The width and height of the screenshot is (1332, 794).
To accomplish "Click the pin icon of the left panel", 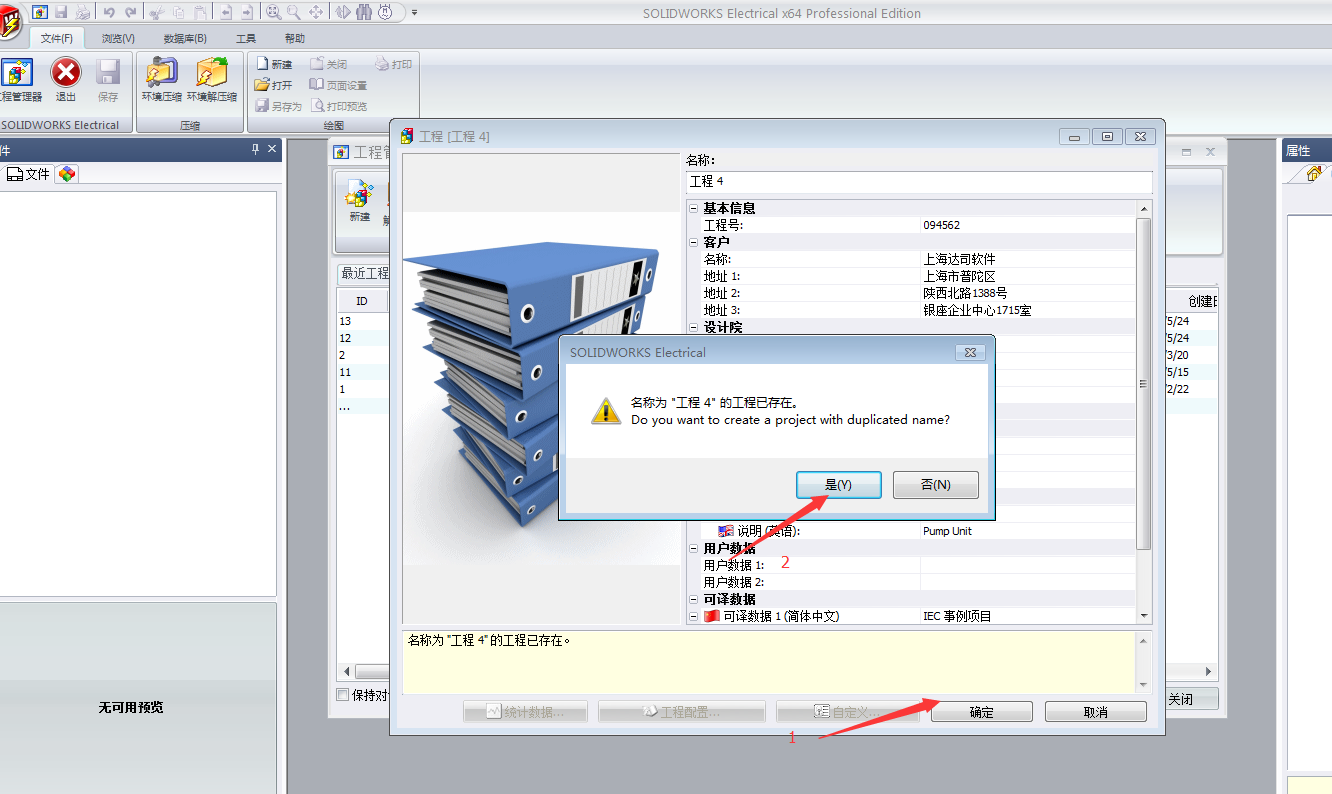I will point(255,150).
